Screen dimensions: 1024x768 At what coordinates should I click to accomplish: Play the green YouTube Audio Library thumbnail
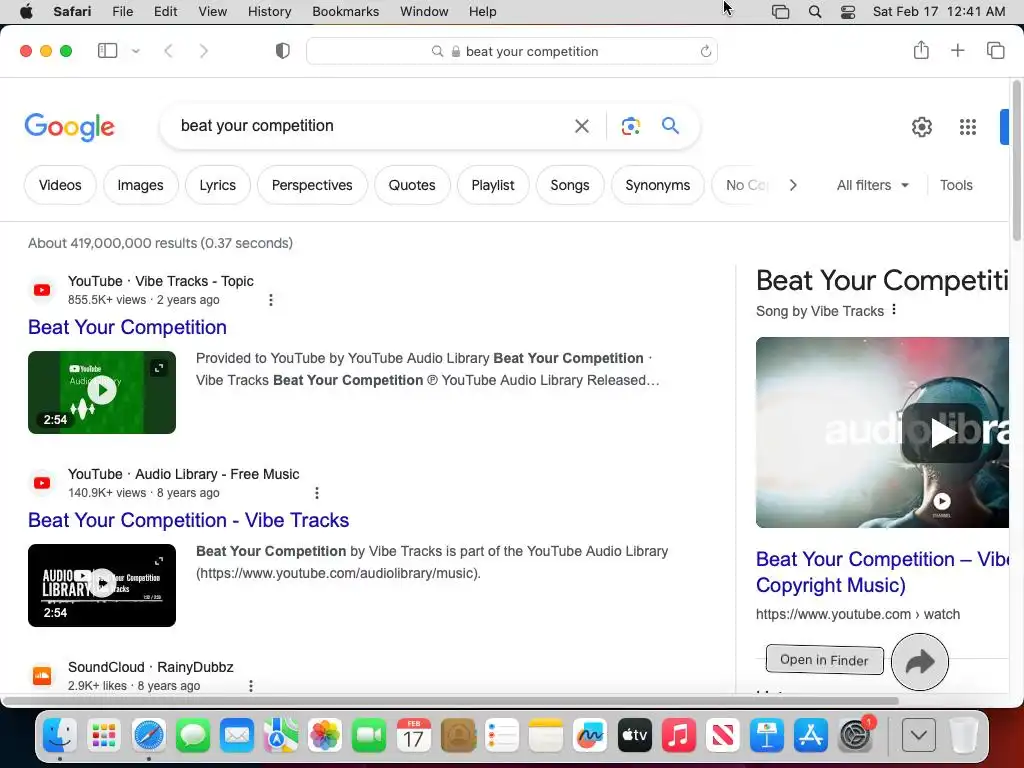[x=102, y=392]
